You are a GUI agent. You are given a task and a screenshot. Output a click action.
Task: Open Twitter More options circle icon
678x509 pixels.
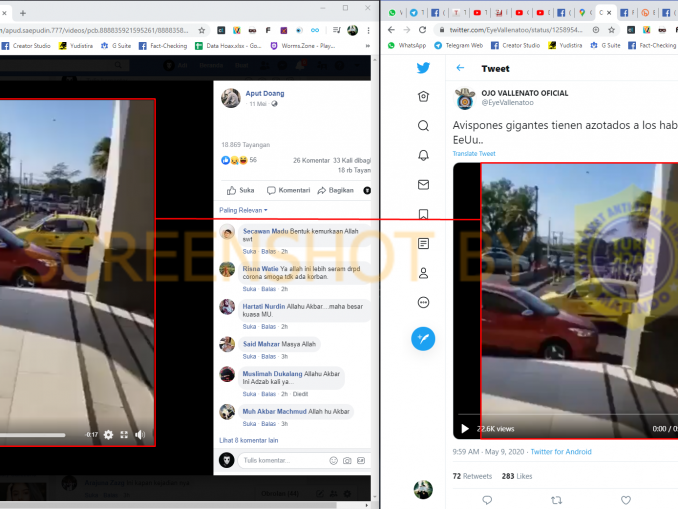(x=423, y=302)
